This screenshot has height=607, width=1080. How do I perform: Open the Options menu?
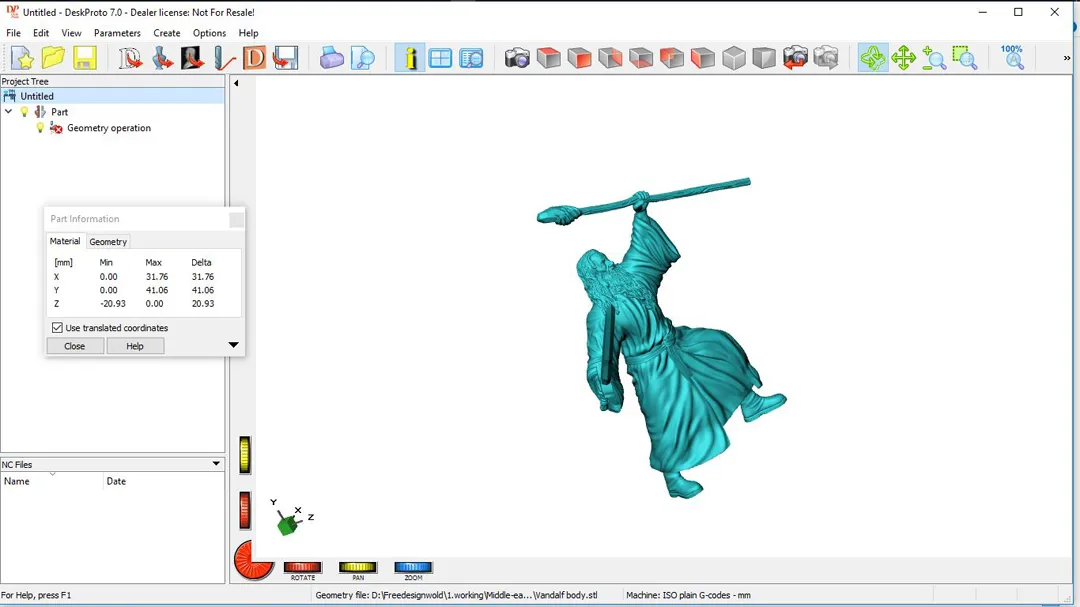[209, 33]
